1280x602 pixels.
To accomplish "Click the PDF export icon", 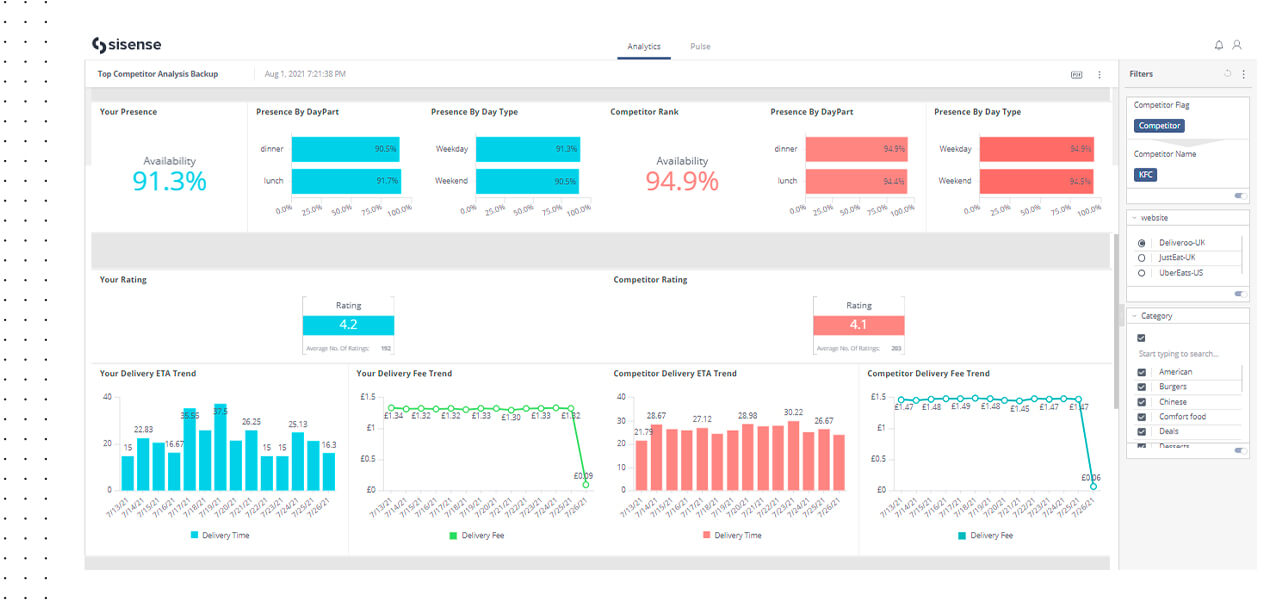I will coord(1077,74).
